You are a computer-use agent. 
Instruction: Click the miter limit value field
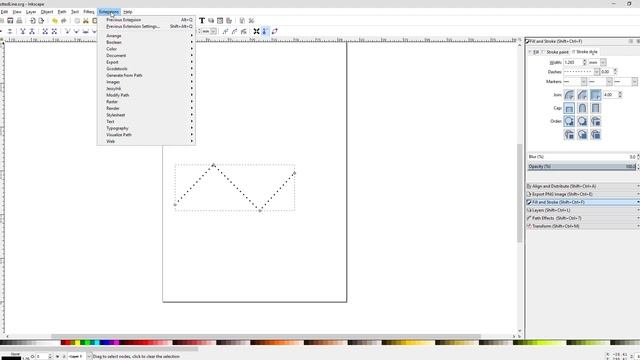[x=610, y=95]
